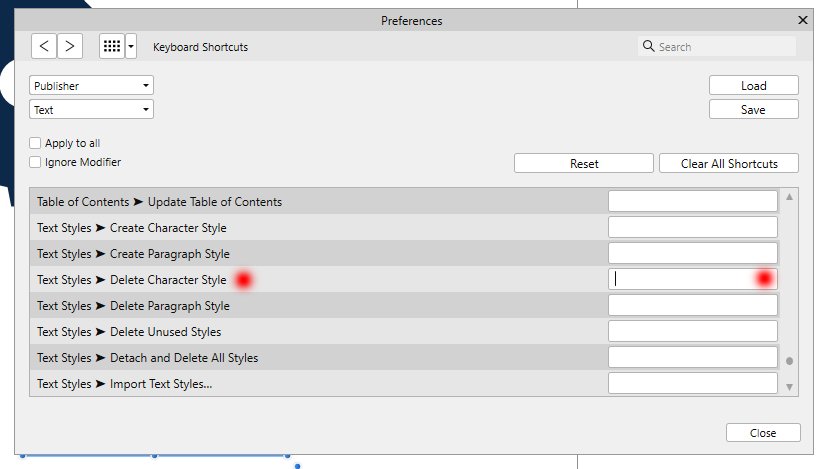
Task: Click the magnifier icon in Search
Action: click(648, 46)
